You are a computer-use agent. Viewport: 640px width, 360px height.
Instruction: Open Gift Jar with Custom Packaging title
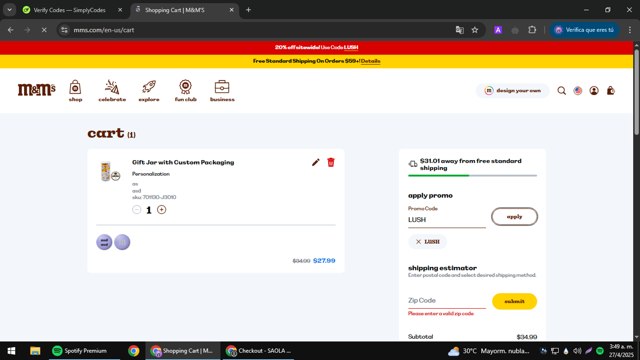click(x=183, y=162)
